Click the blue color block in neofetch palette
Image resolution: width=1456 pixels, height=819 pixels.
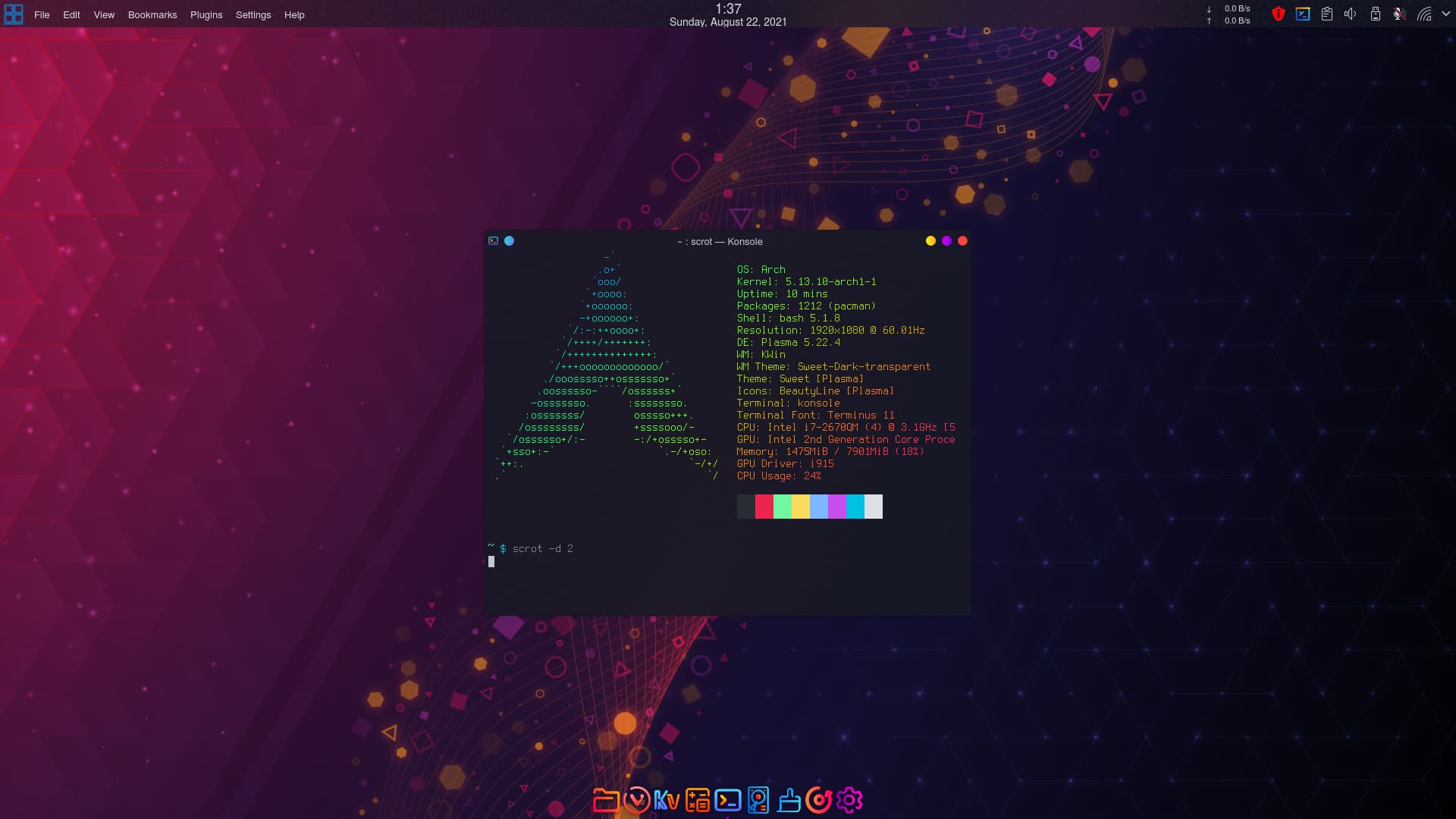[819, 507]
